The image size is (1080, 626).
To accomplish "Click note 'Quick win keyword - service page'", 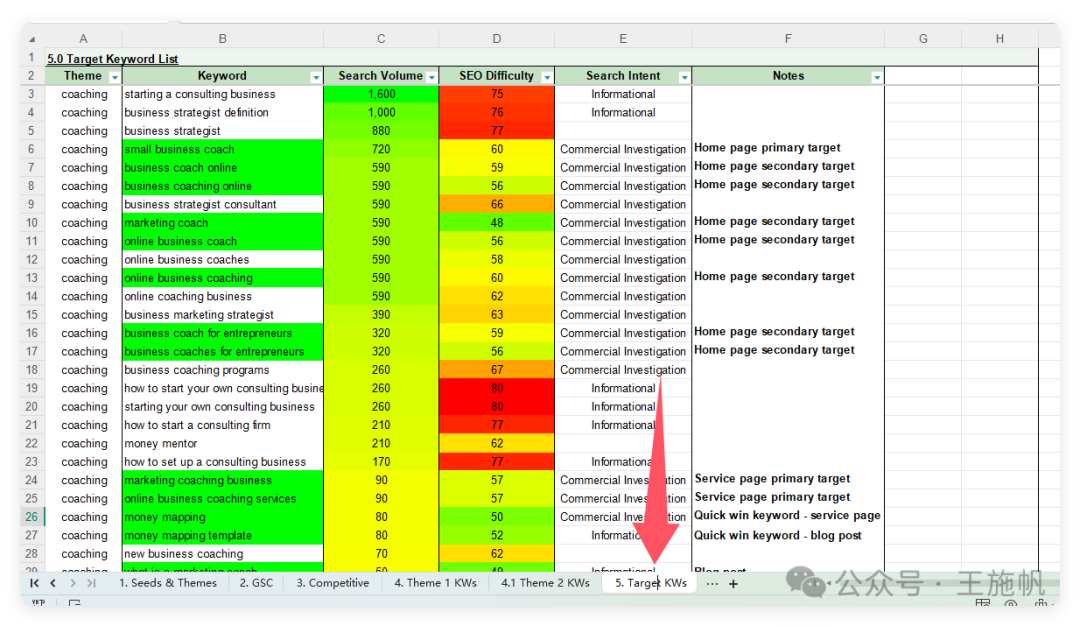I will click(787, 515).
